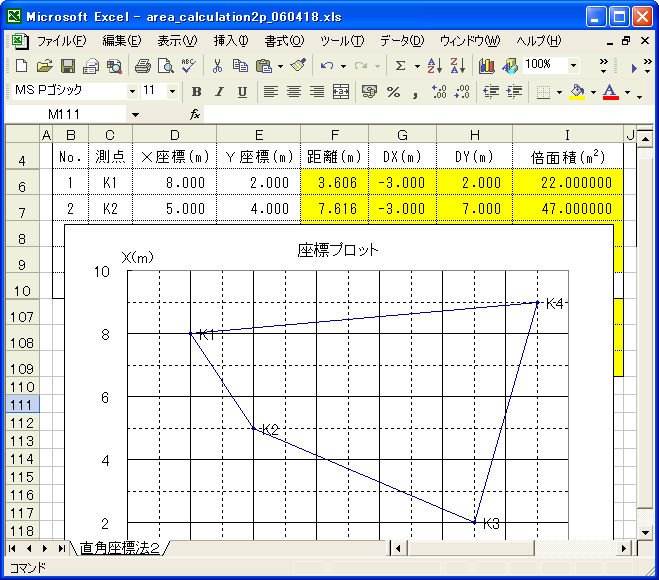
Task: Open the ファイル(F) menu
Action: 61,41
